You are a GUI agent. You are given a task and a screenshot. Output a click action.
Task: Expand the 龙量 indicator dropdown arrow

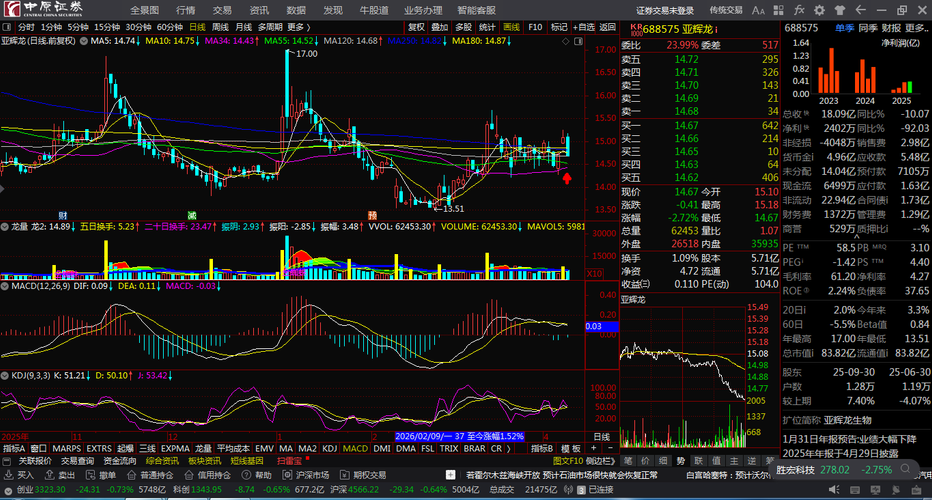pyautogui.click(x=5, y=227)
